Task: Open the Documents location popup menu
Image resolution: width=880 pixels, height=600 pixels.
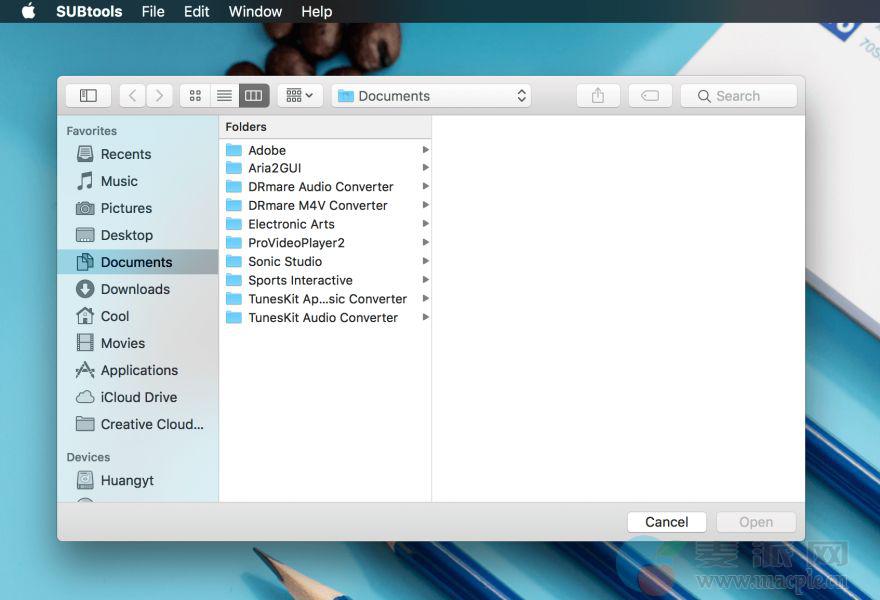Action: click(431, 96)
